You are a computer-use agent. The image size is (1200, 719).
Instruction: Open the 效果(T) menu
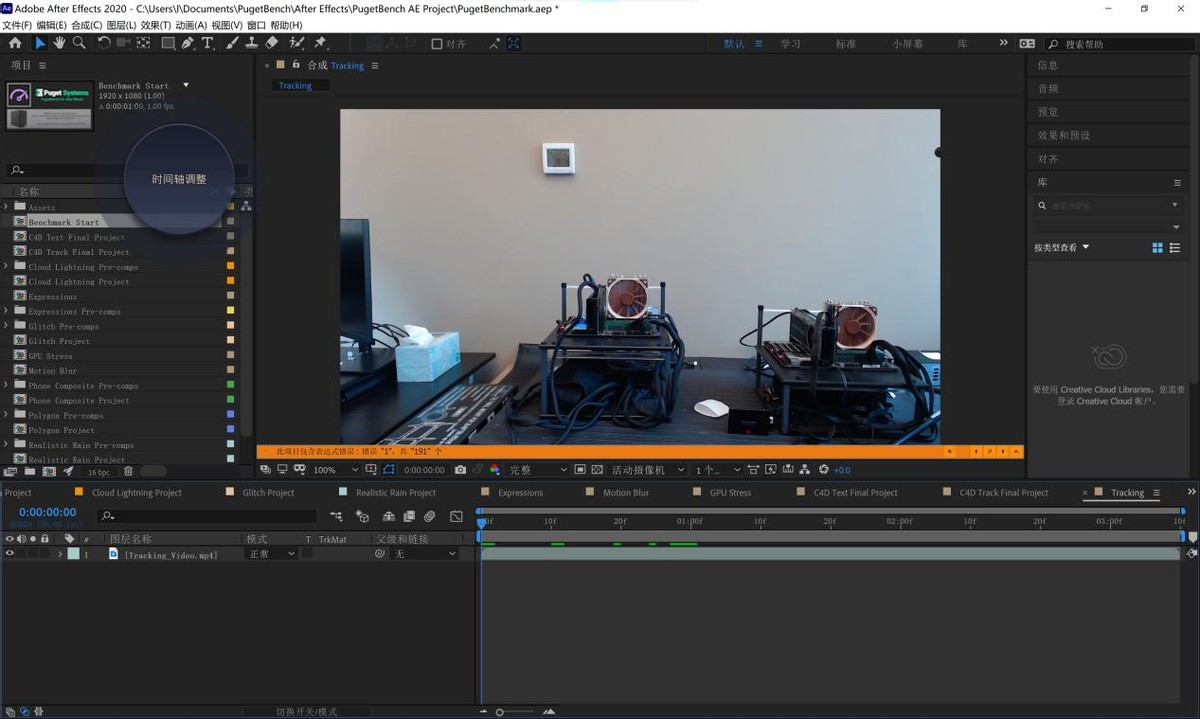coord(155,25)
